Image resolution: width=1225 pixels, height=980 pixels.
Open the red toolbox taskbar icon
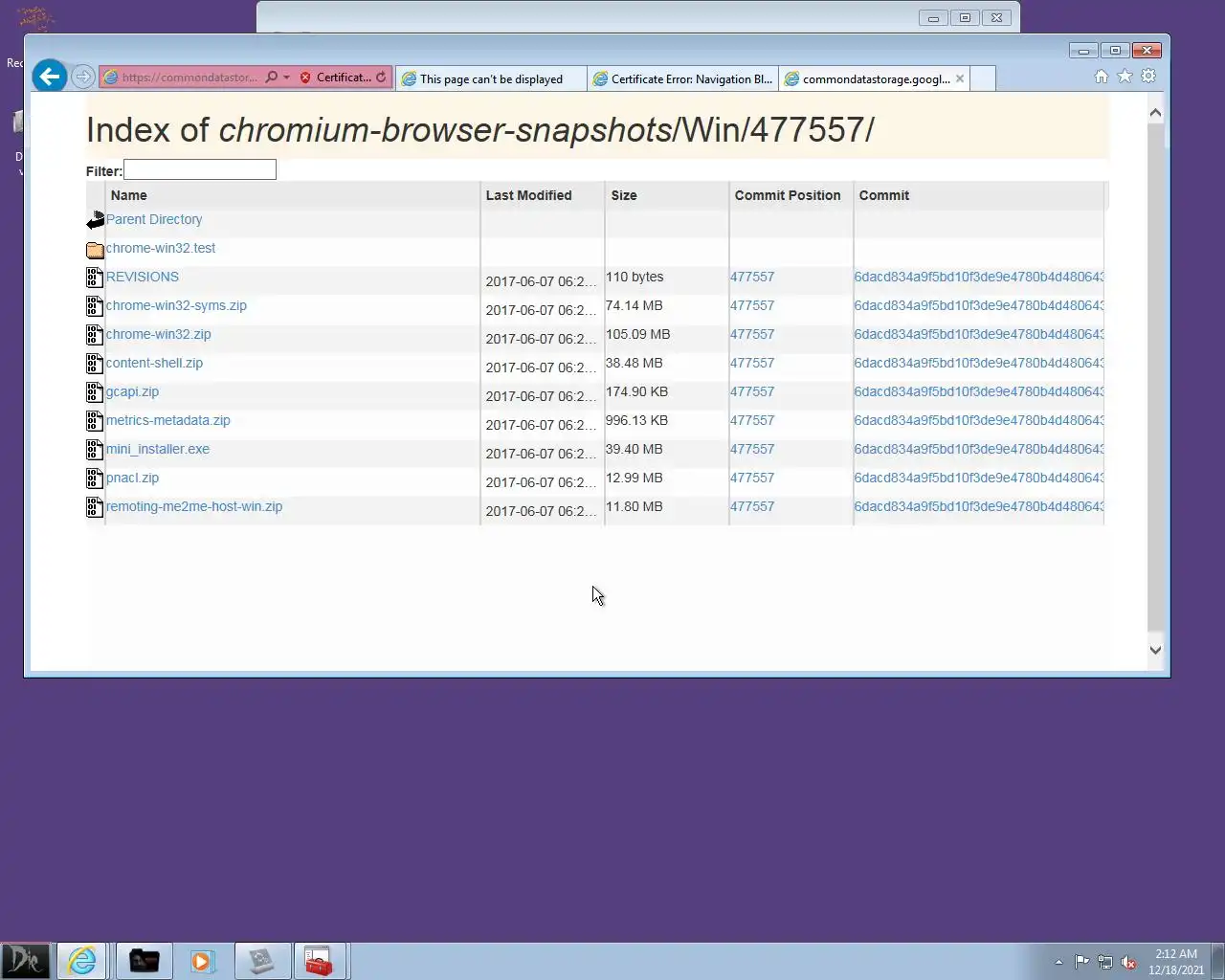[319, 961]
